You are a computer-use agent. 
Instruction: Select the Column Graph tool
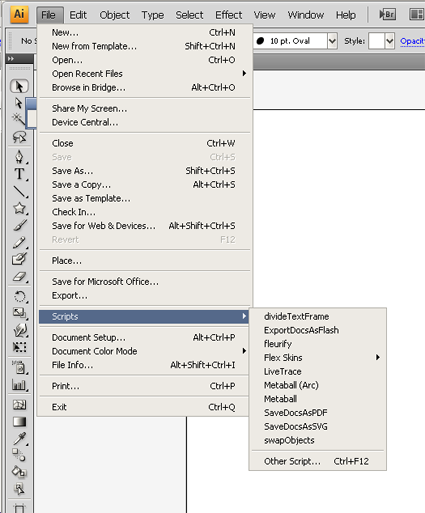[x=19, y=385]
